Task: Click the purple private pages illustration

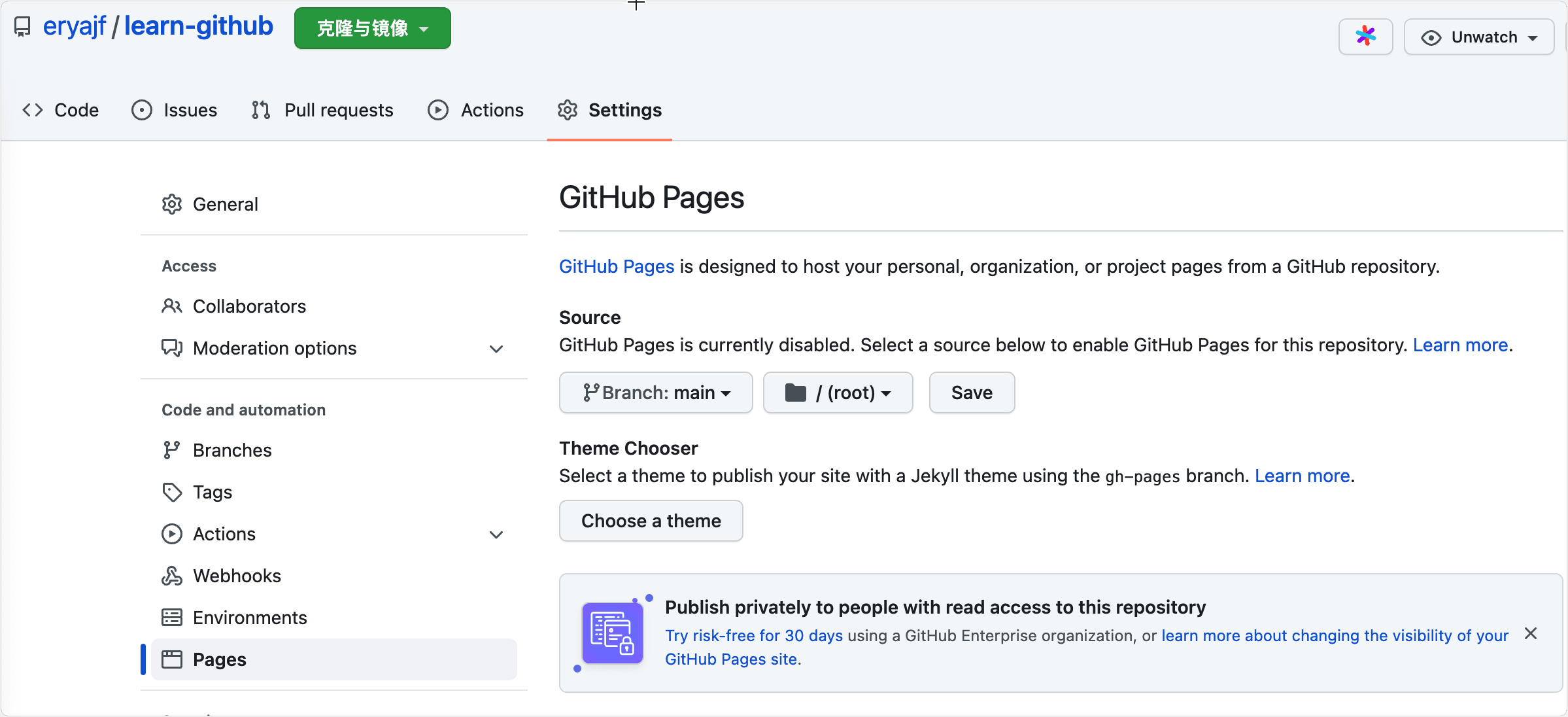Action: point(613,633)
